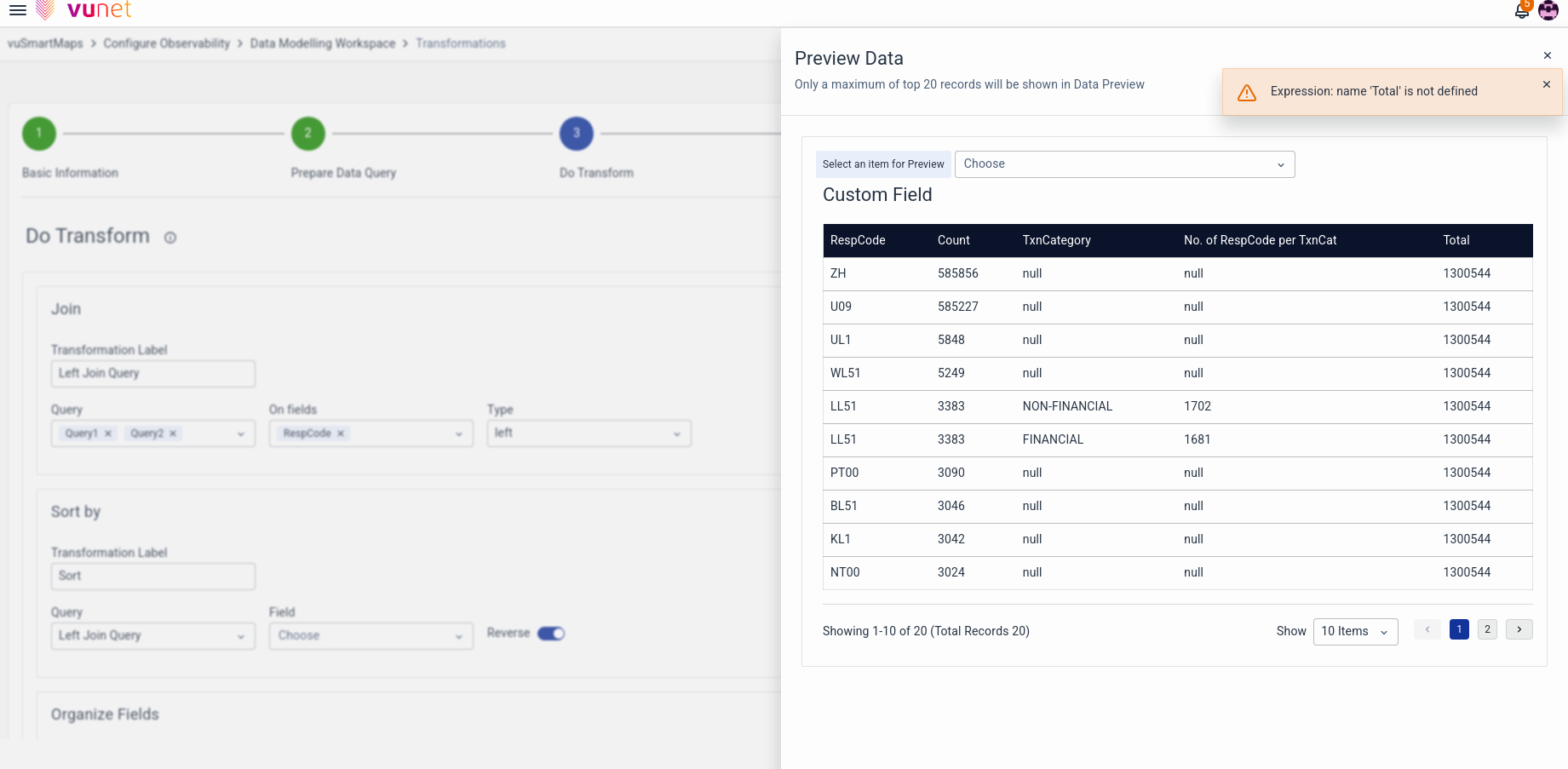The width and height of the screenshot is (1568, 769).
Task: Go to the next results page
Action: coord(1519,629)
